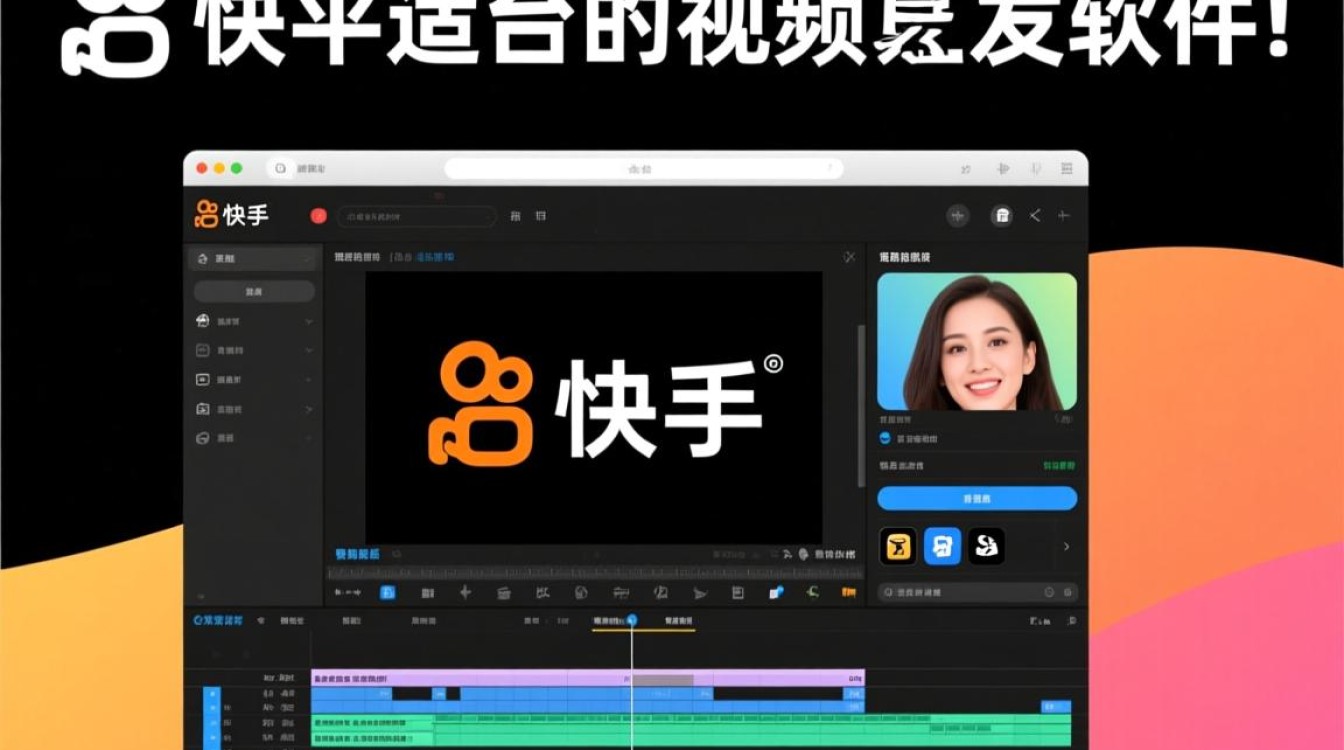Click the round white document button in header
The width and height of the screenshot is (1344, 750).
point(1001,215)
